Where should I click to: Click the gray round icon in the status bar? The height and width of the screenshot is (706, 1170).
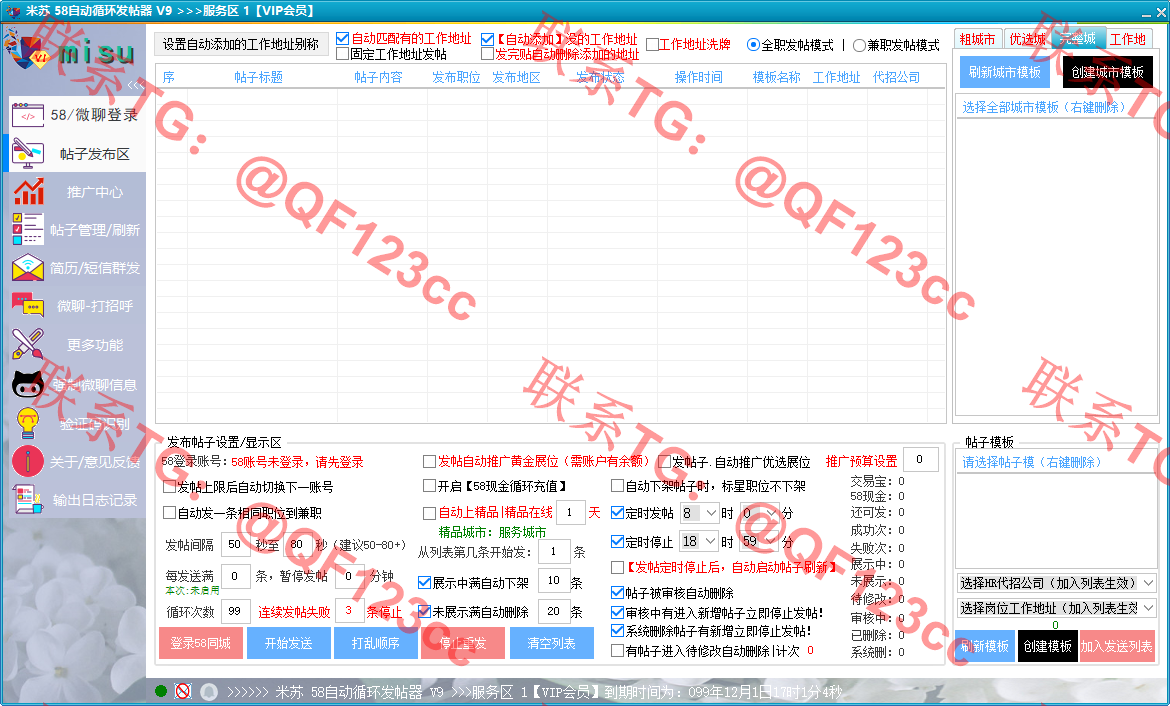(x=209, y=692)
